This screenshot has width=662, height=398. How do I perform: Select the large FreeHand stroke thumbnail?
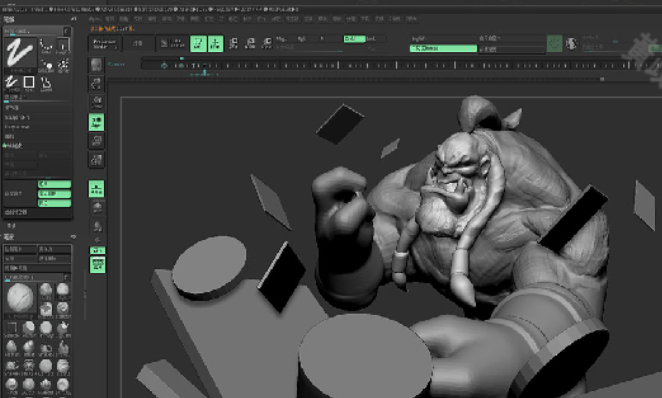(x=20, y=54)
